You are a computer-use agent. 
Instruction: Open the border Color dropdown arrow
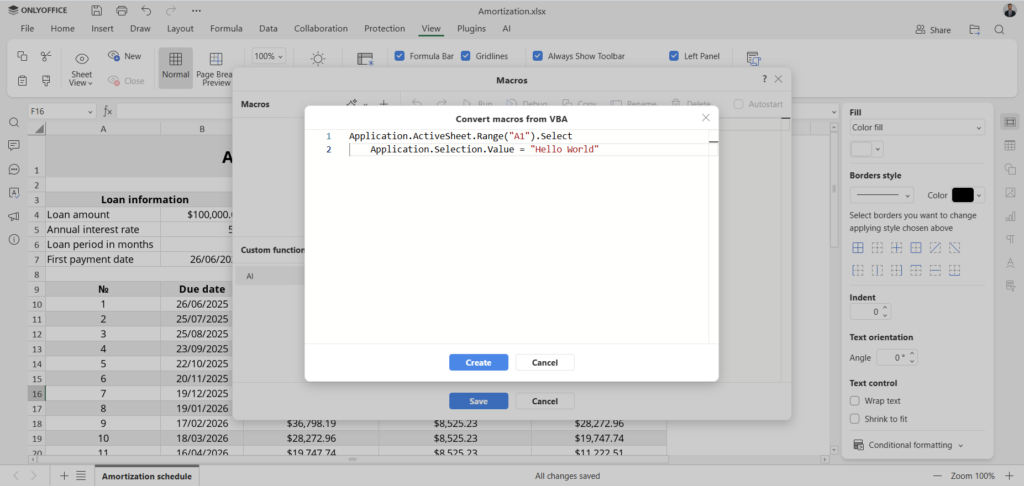click(x=979, y=195)
